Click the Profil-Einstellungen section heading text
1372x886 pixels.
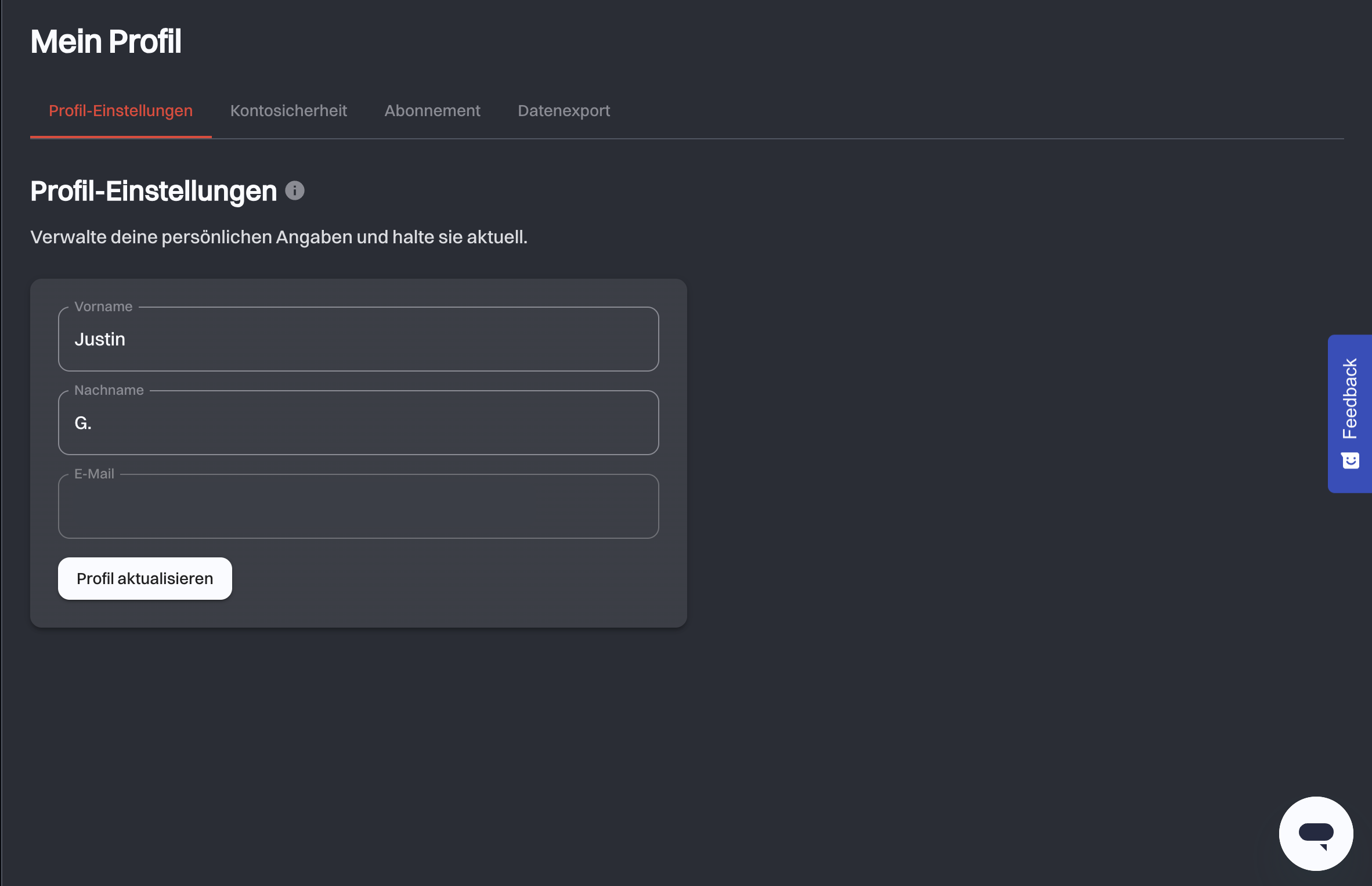tap(154, 191)
